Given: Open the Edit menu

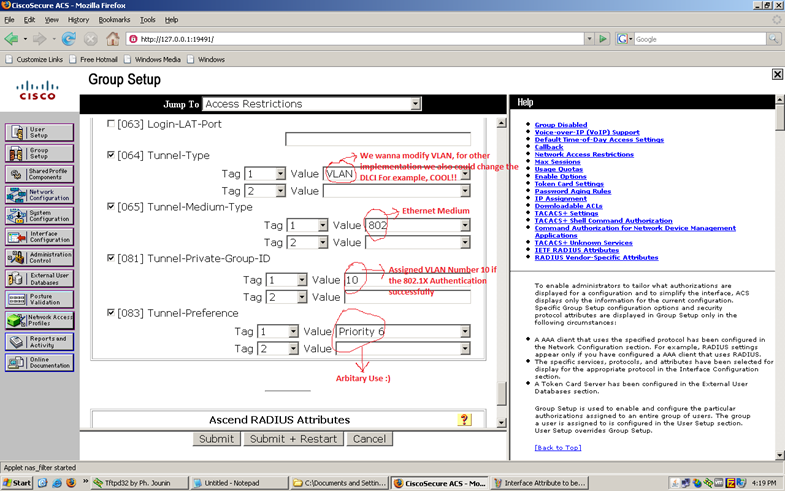Looking at the screenshot, I should coord(29,20).
